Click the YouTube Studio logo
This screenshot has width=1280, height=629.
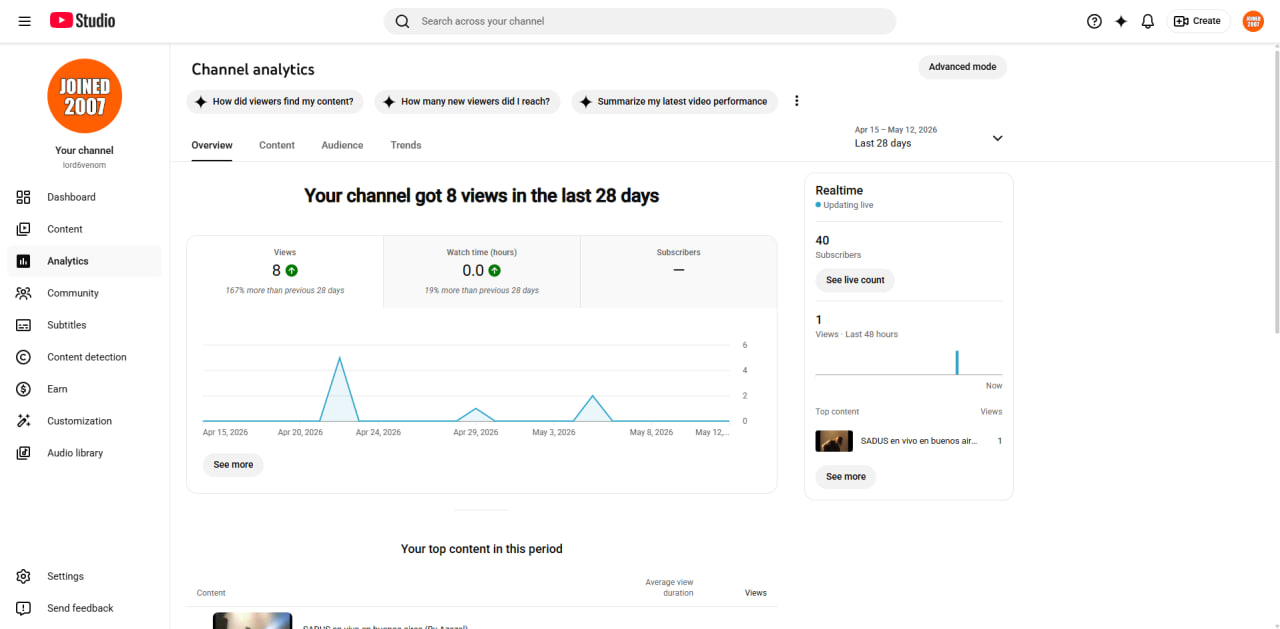[82, 21]
